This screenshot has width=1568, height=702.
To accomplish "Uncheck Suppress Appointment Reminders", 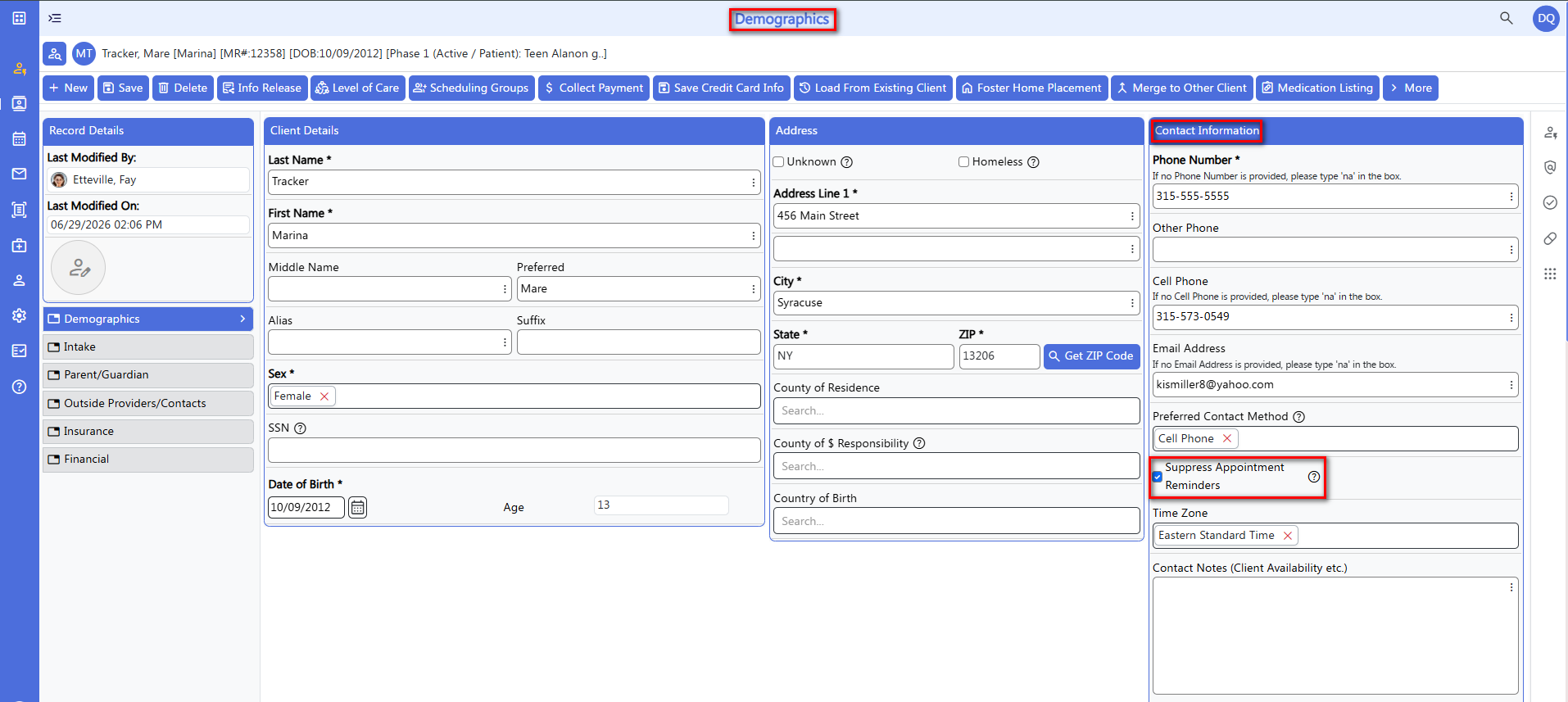I will pyautogui.click(x=1158, y=477).
